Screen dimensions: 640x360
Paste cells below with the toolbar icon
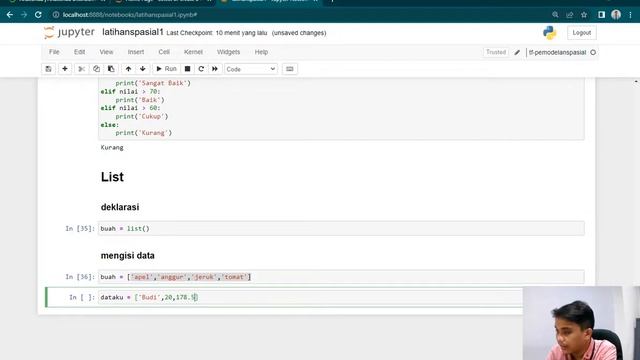(111, 69)
